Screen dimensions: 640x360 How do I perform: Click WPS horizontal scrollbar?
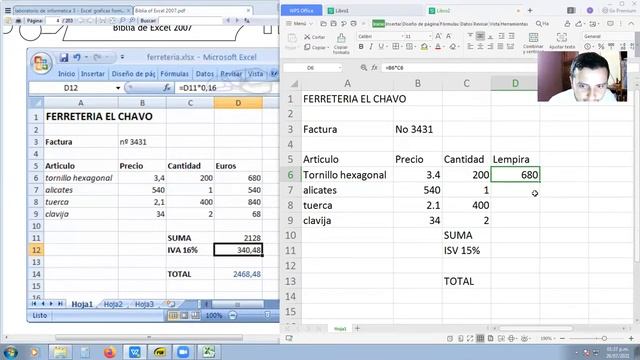click(536, 328)
